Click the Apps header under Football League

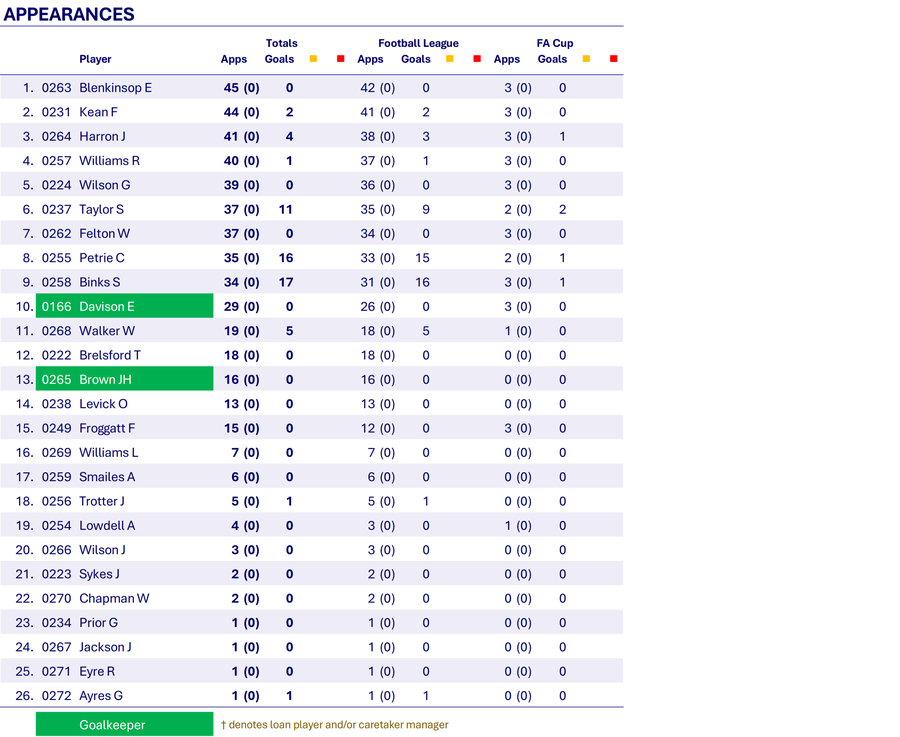pos(370,59)
